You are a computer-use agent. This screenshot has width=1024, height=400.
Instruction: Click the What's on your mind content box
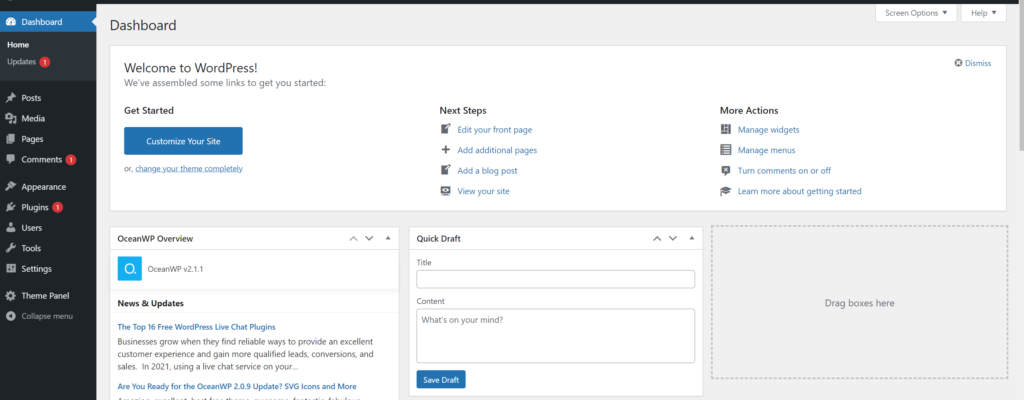[556, 336]
